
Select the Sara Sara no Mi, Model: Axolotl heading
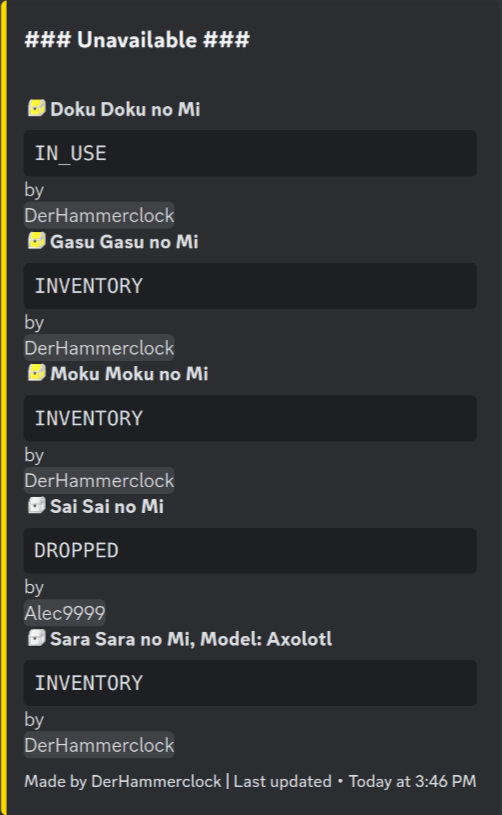191,639
